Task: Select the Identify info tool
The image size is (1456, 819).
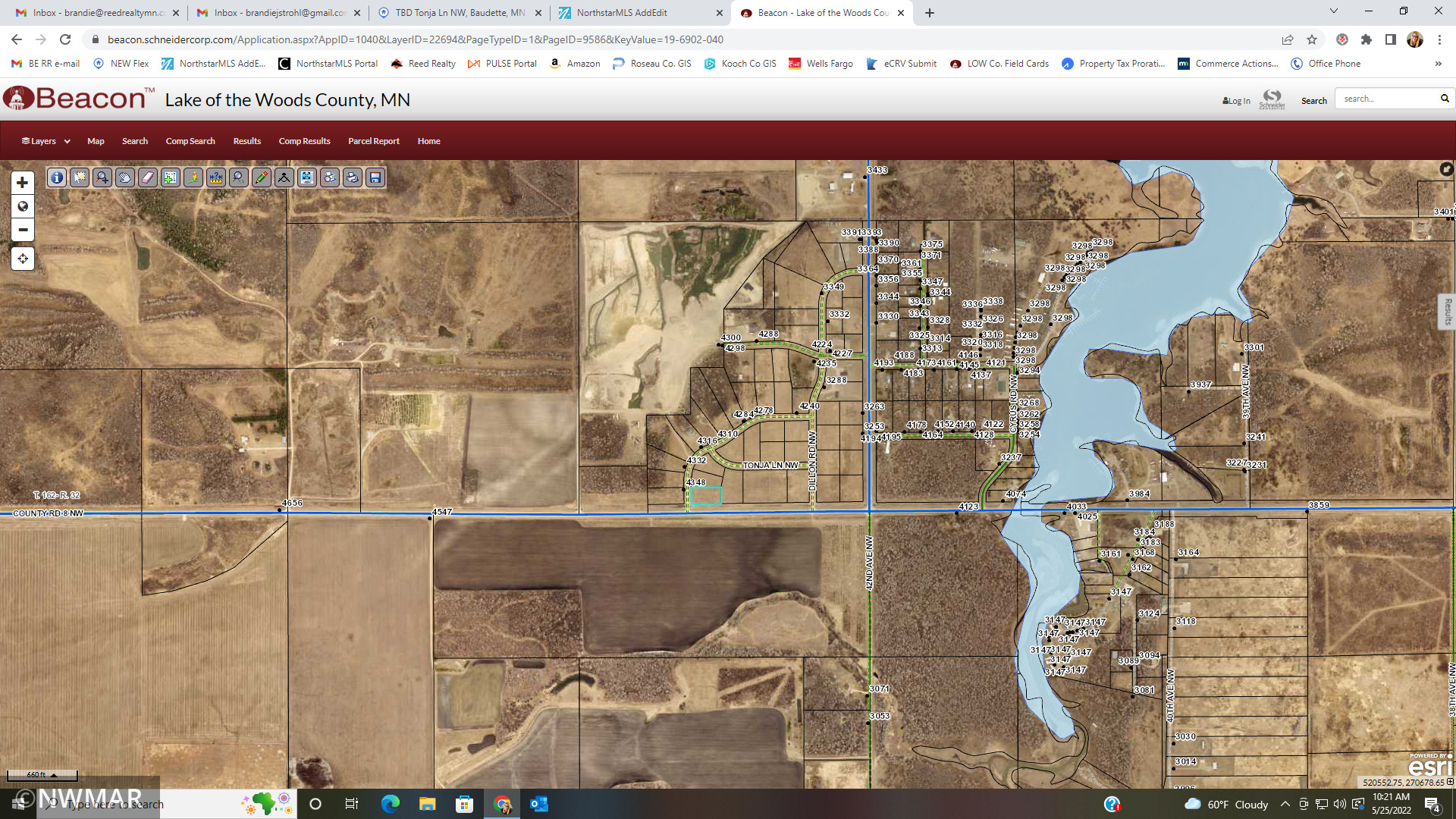Action: (57, 177)
